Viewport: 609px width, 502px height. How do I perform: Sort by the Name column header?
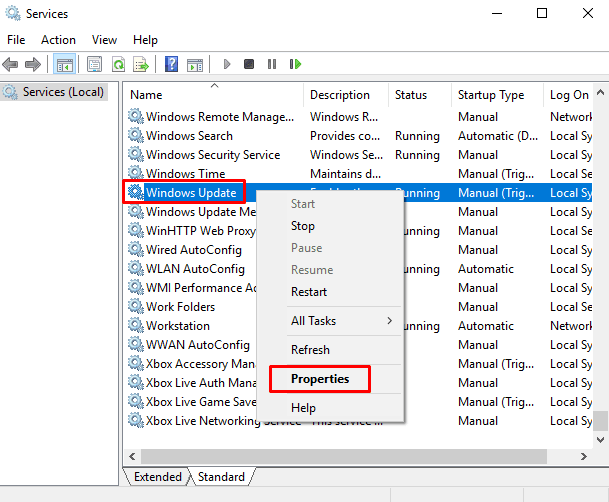[214, 95]
